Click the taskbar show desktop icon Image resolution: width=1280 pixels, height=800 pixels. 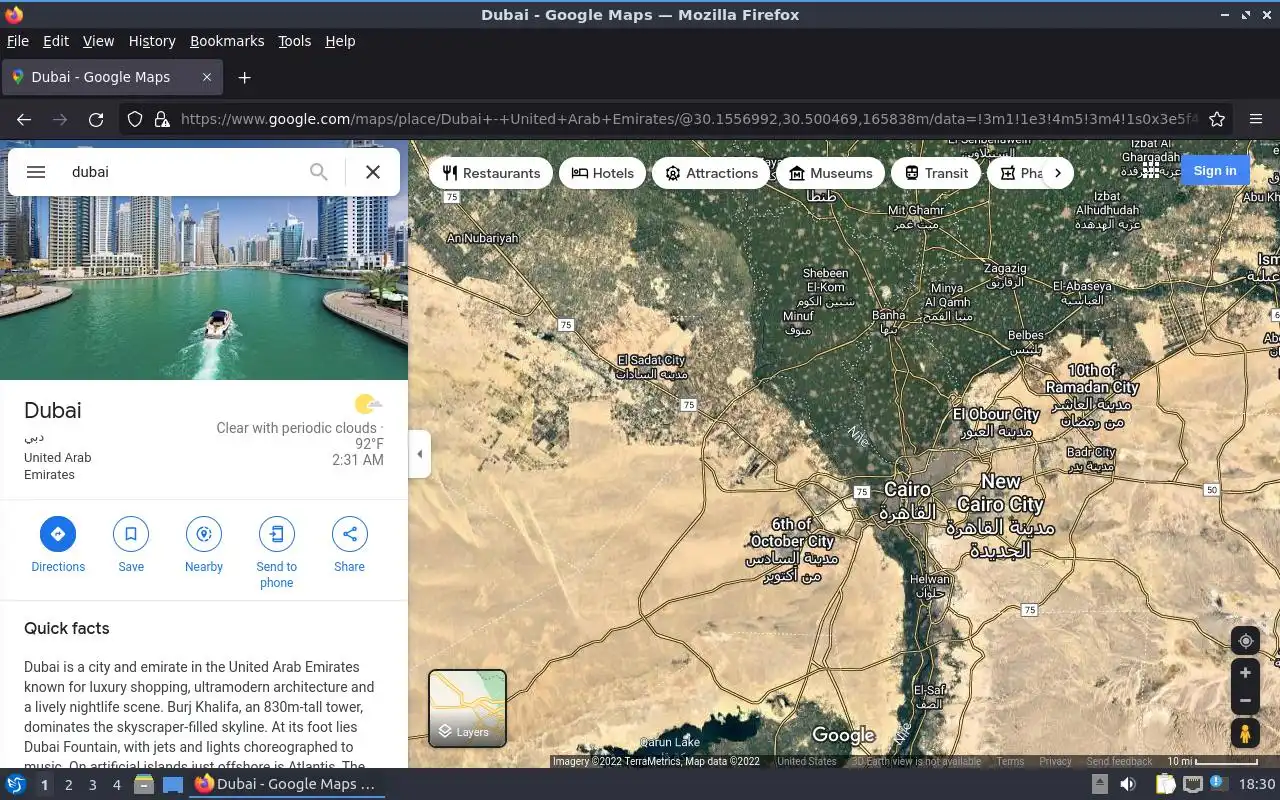173,784
